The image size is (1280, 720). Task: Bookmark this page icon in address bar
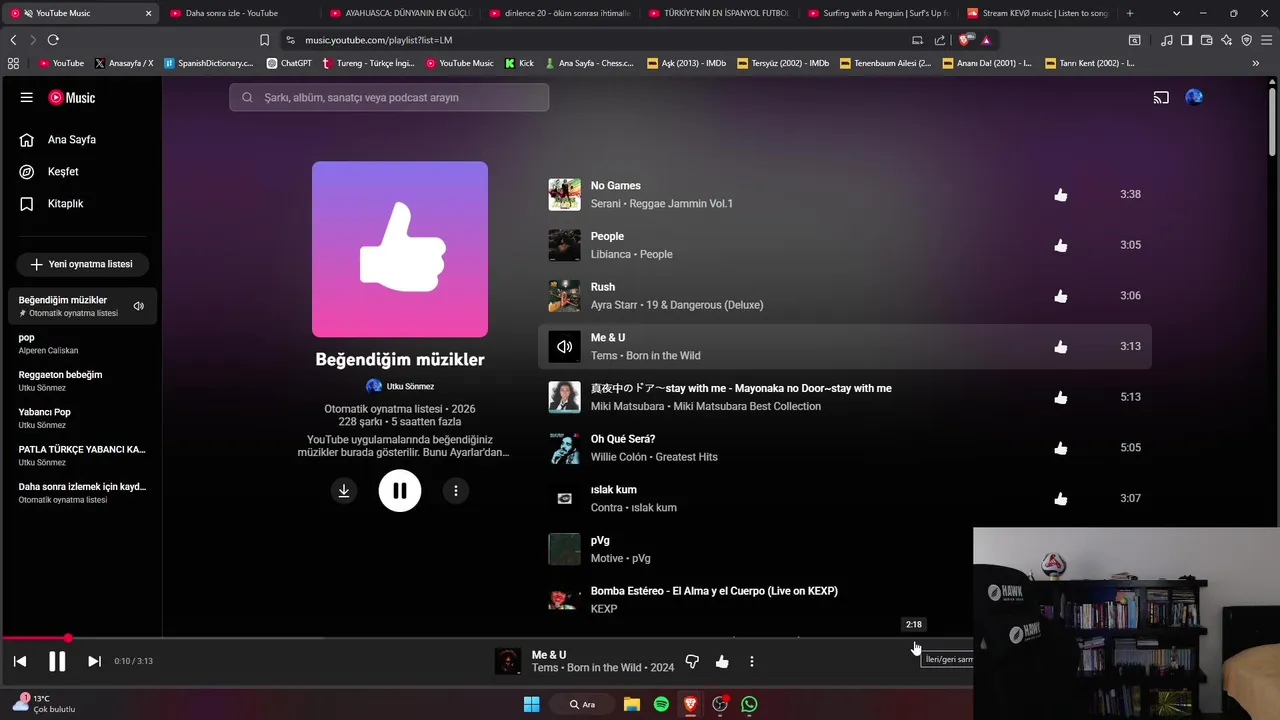[264, 40]
